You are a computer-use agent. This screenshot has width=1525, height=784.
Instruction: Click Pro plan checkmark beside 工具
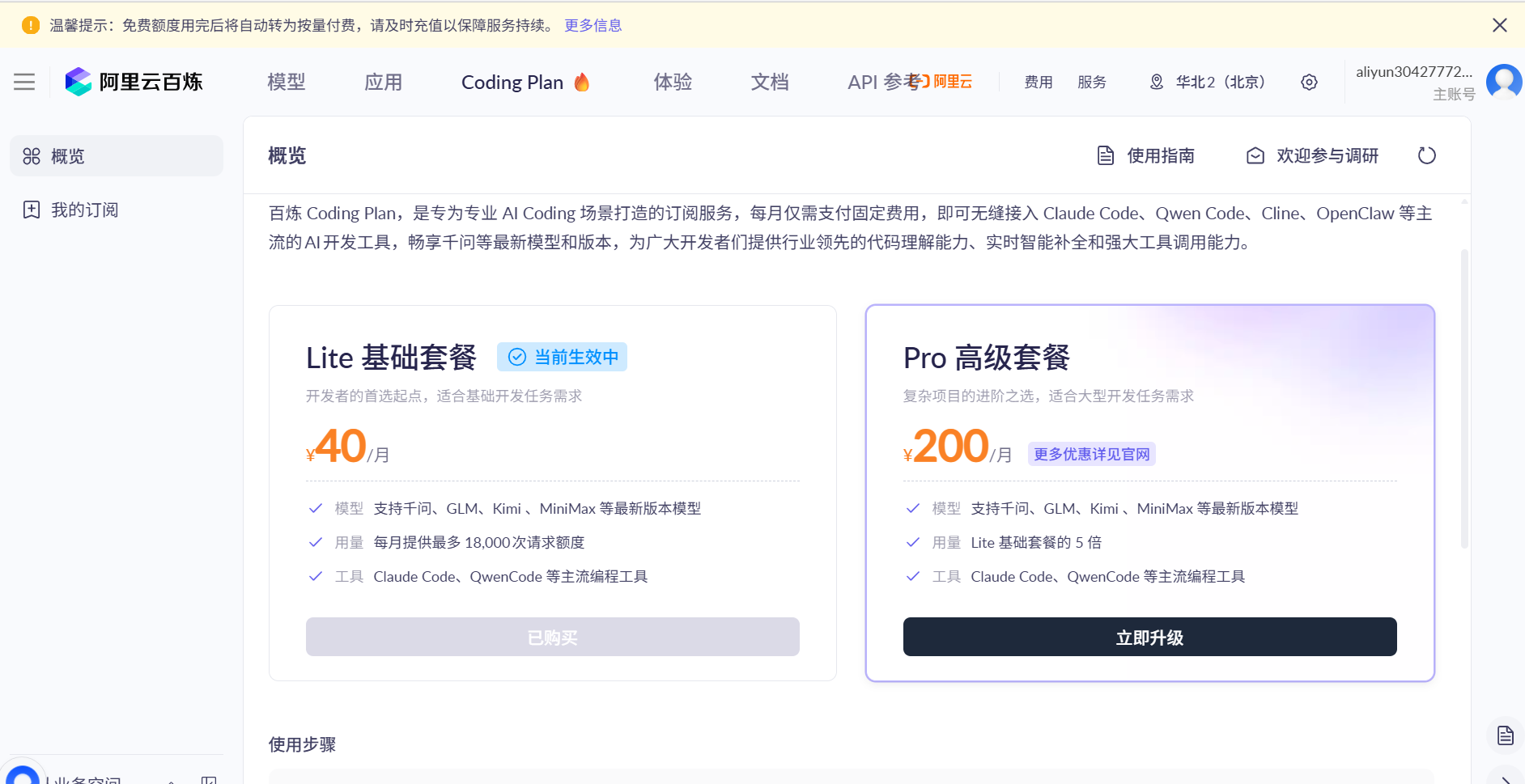pos(913,576)
